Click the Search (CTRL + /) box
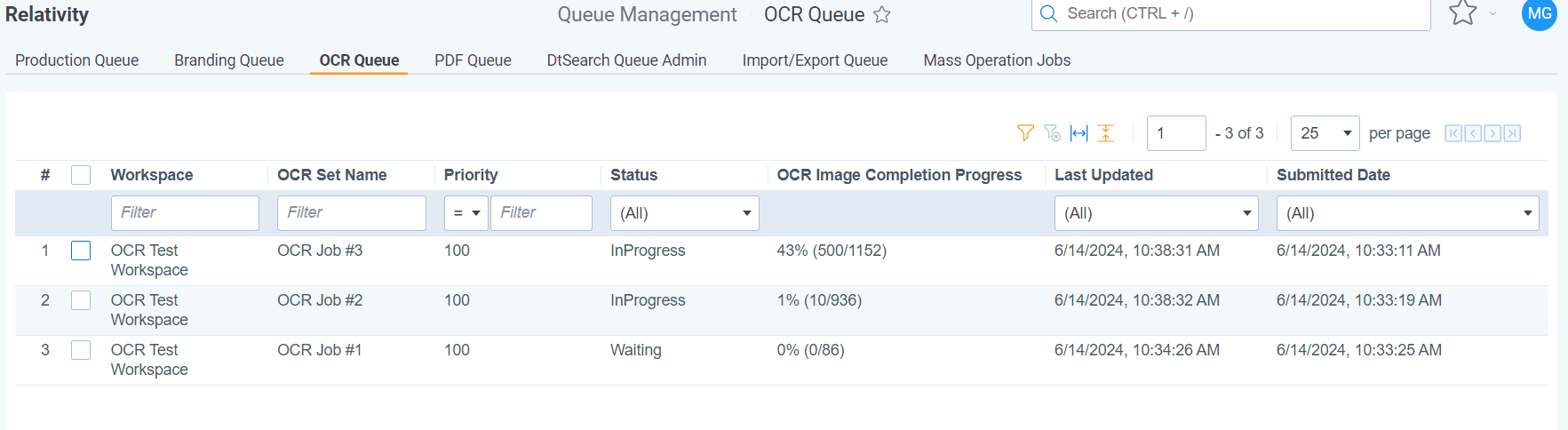The width and height of the screenshot is (1568, 430). click(1231, 14)
